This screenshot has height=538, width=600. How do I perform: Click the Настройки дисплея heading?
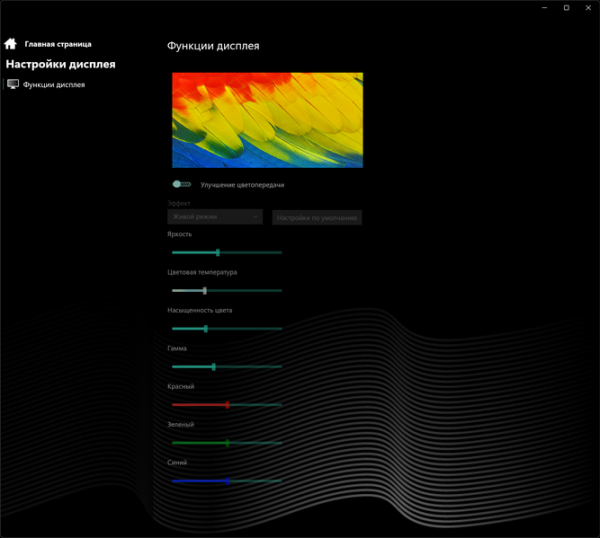[x=60, y=64]
